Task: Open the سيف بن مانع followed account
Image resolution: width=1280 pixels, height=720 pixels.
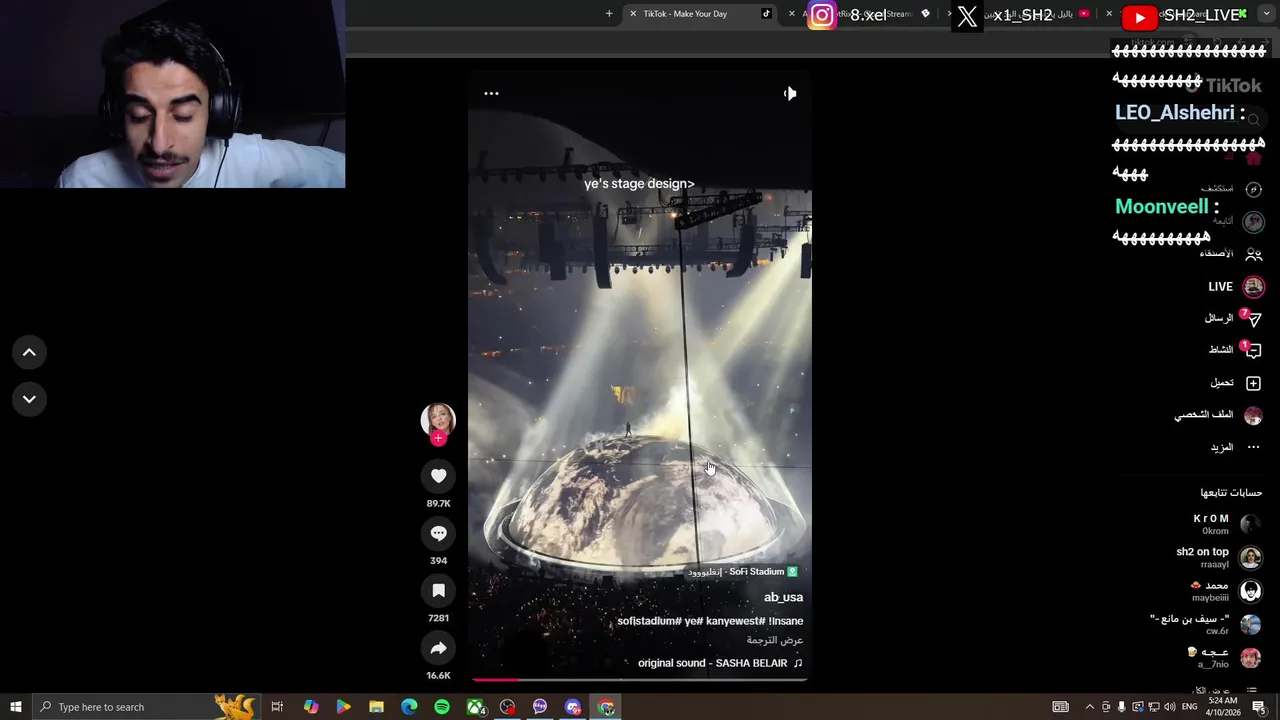Action: (x=1205, y=625)
